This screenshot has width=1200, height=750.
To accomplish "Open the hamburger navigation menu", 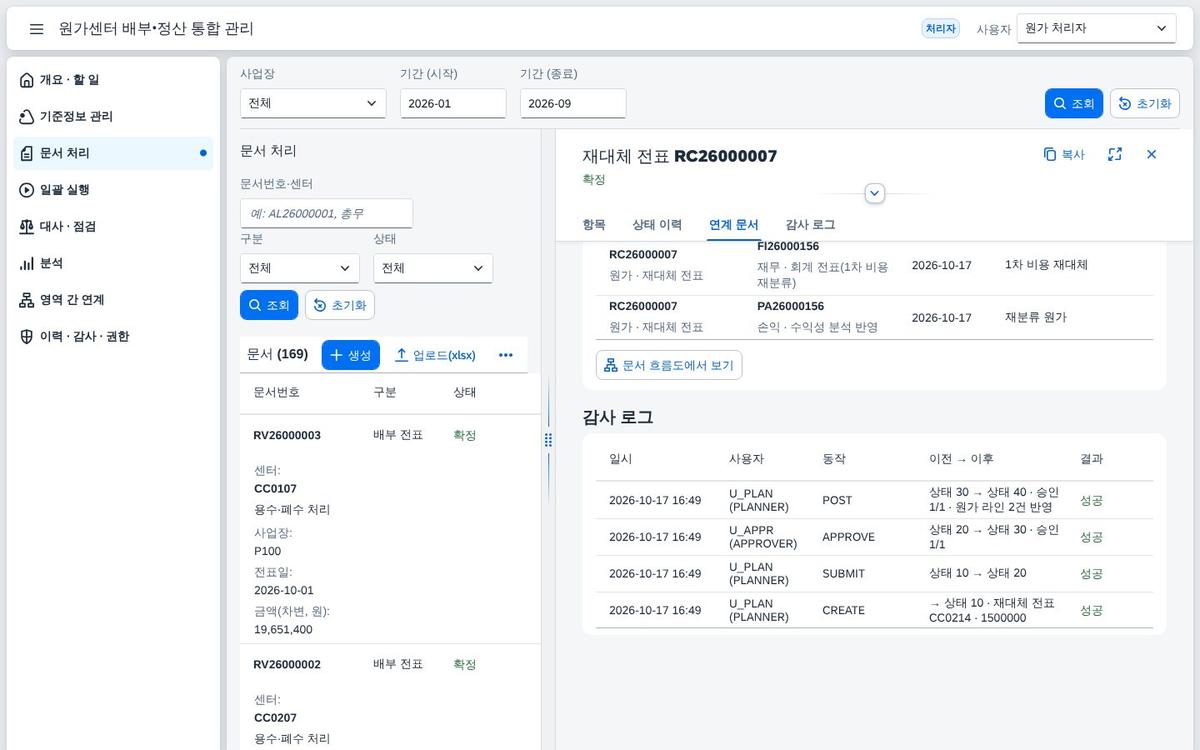I will [36, 29].
